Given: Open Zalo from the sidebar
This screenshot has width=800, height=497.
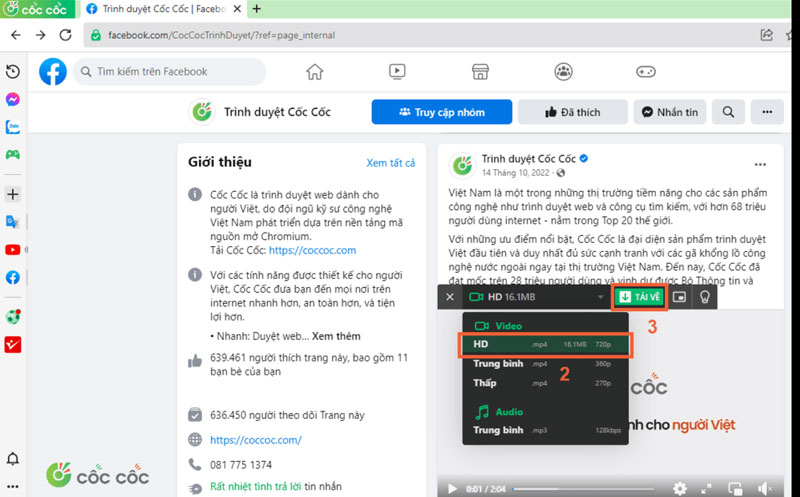Looking at the screenshot, I should [x=13, y=127].
